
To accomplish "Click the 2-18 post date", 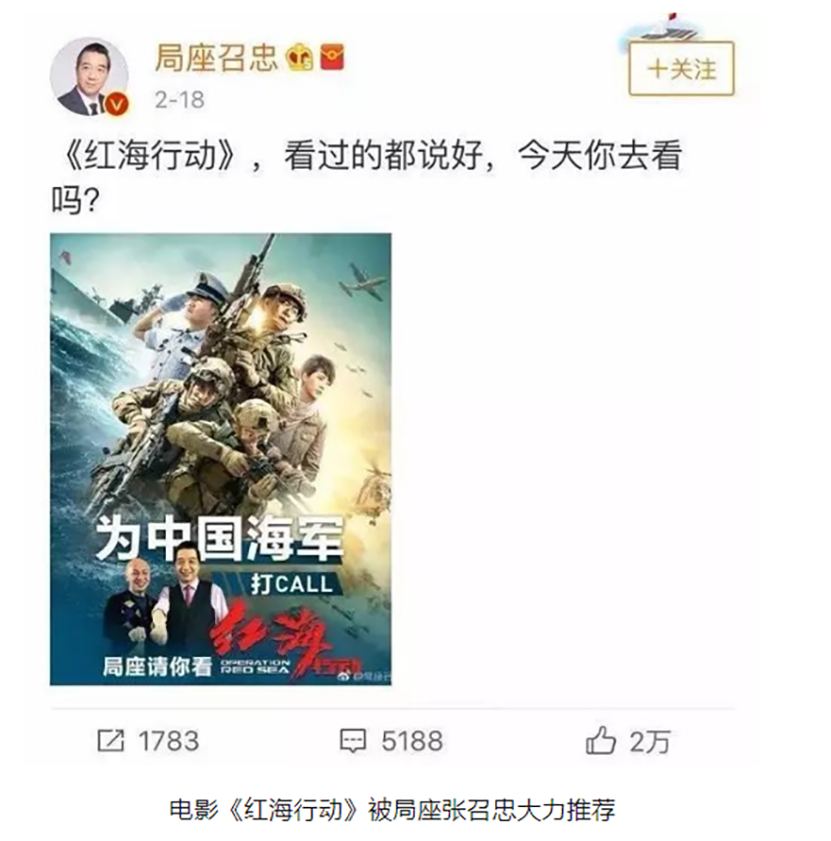I will click(180, 100).
